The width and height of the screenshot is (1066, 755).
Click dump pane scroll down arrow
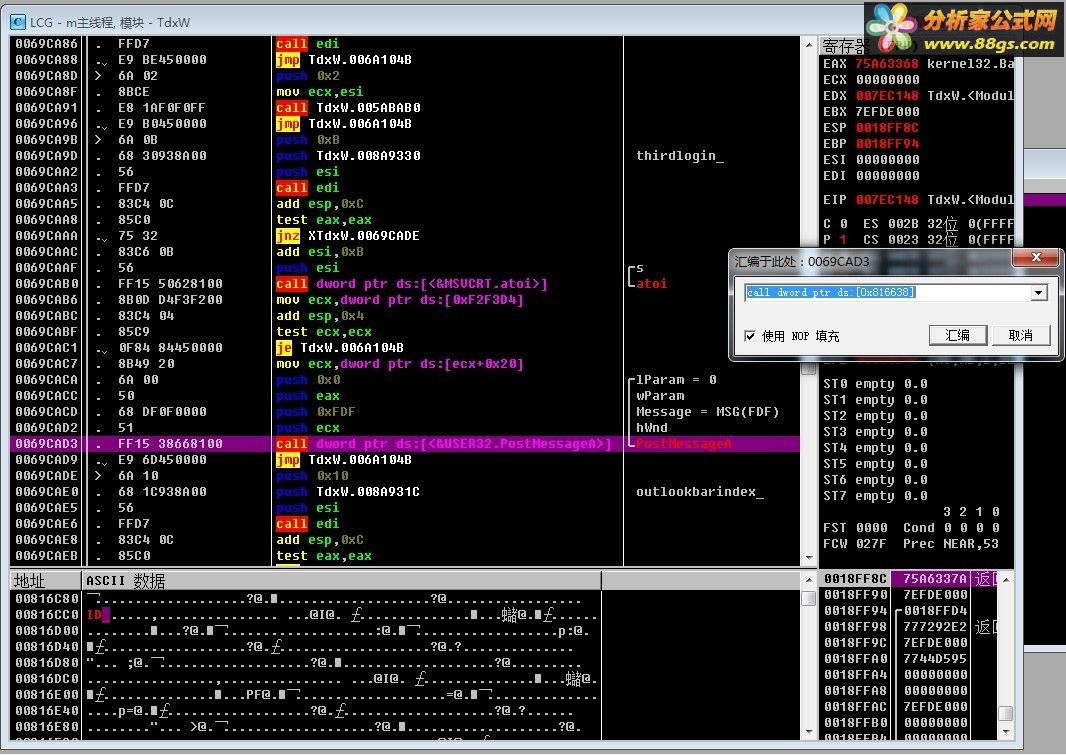click(808, 732)
